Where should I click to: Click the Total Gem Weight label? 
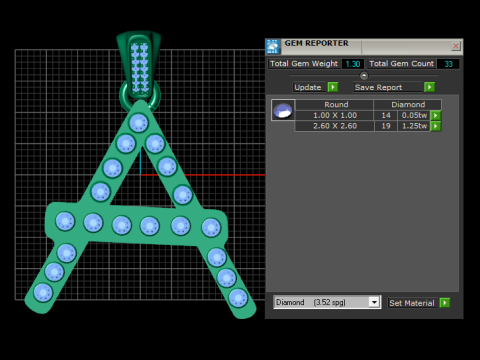(x=304, y=64)
